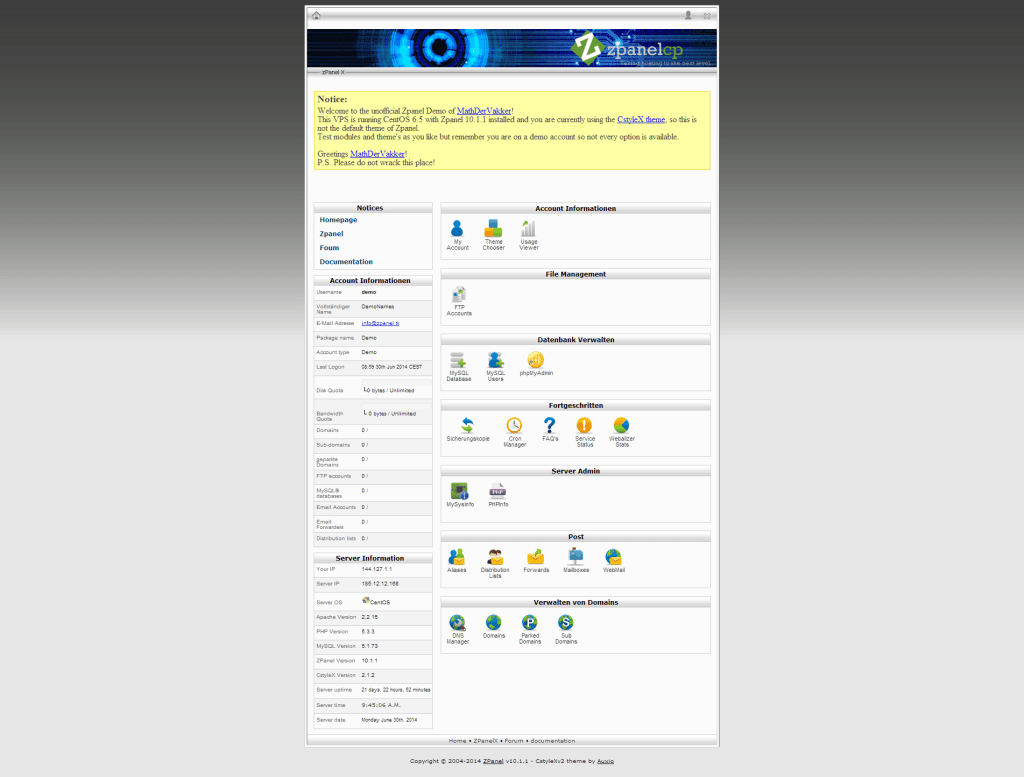Screen dimensions: 1024x777
Task: Click the info@zpanel.tl email address
Action: tap(380, 323)
